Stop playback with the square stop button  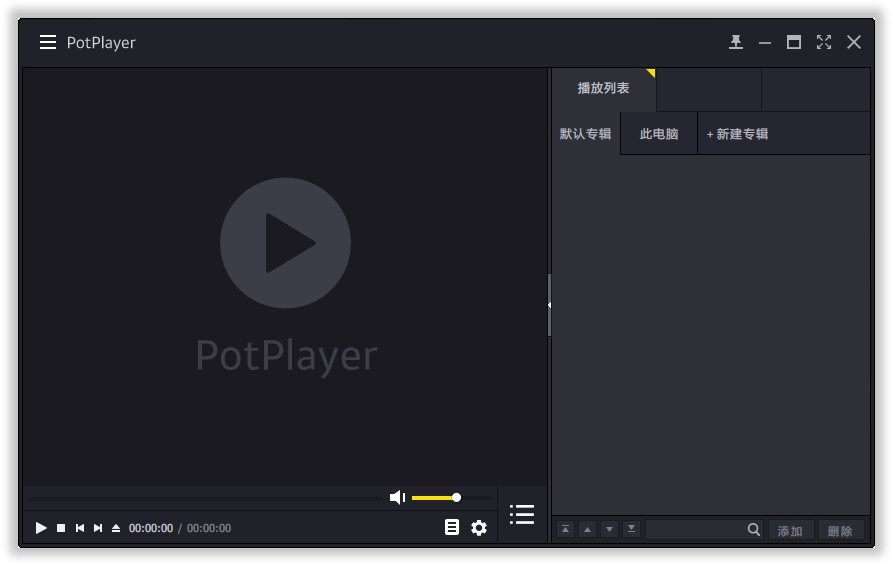pos(61,528)
